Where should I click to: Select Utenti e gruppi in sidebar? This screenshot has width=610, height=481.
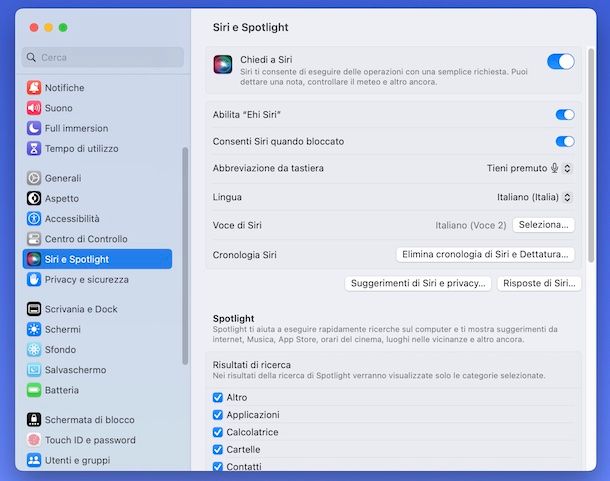click(x=97, y=460)
